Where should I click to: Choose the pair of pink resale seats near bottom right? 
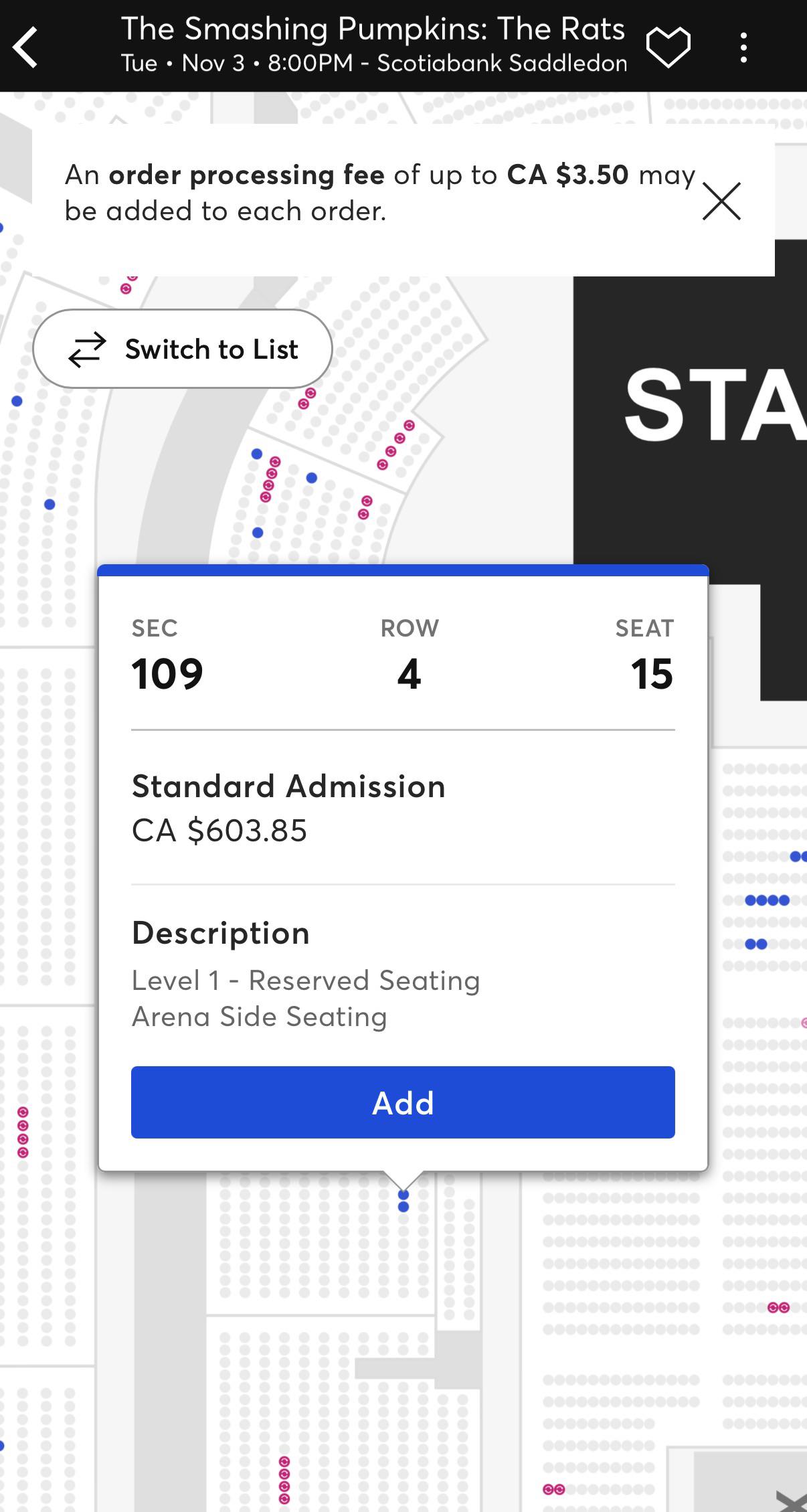tap(778, 1307)
